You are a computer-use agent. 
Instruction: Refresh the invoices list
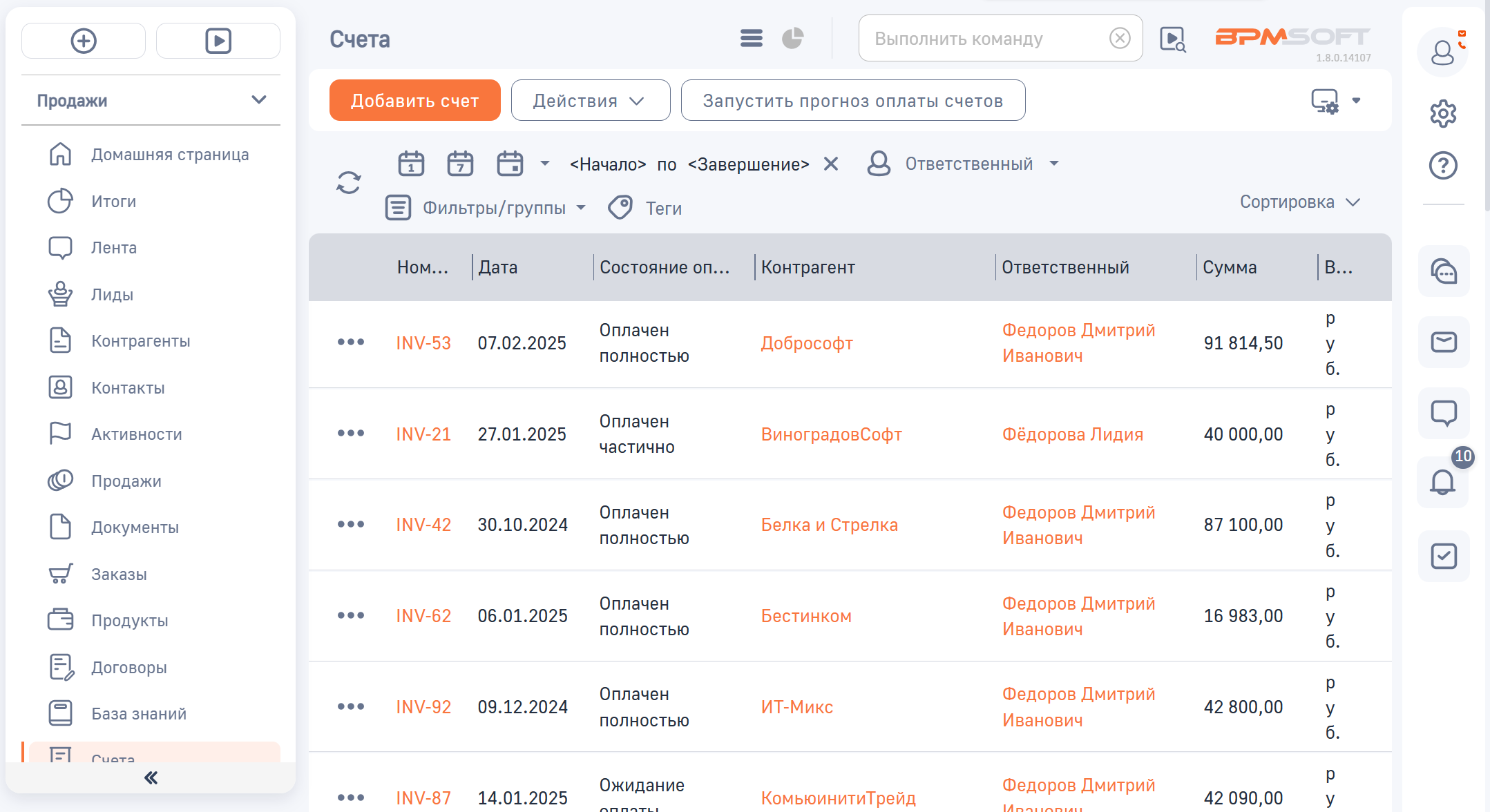(x=349, y=182)
